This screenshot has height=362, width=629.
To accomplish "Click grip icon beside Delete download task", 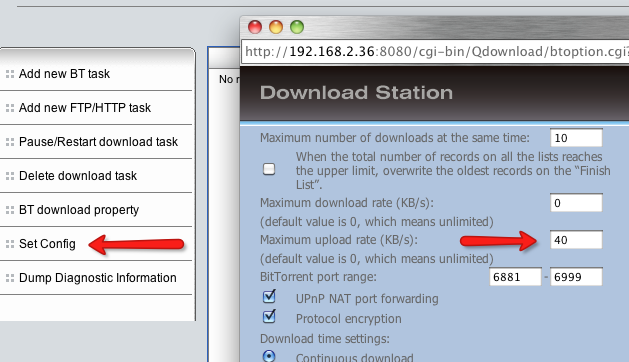I will click(x=10, y=176).
